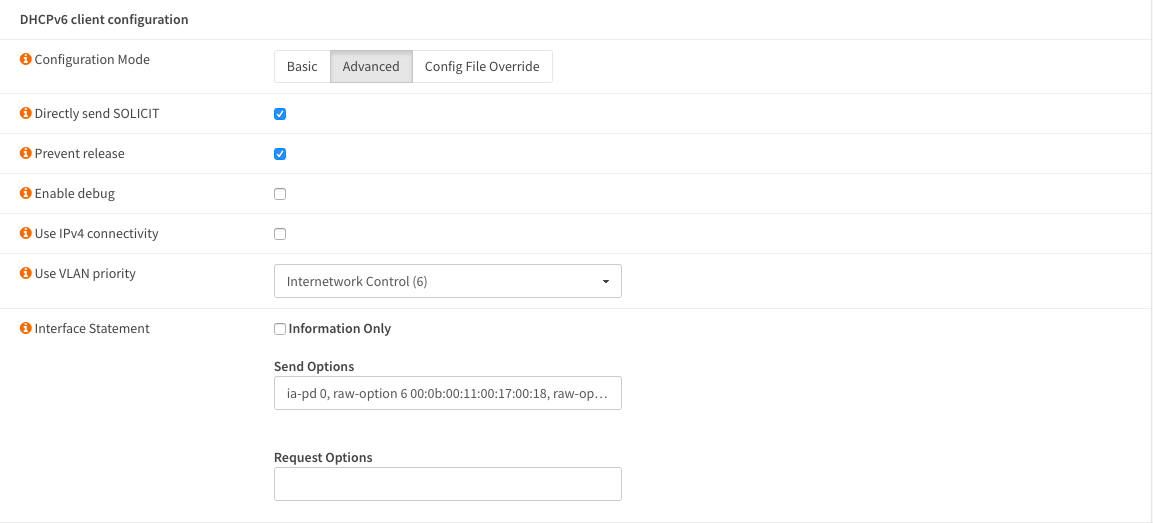Select the Advanced configuration mode
The width and height of the screenshot is (1153, 523).
(371, 67)
